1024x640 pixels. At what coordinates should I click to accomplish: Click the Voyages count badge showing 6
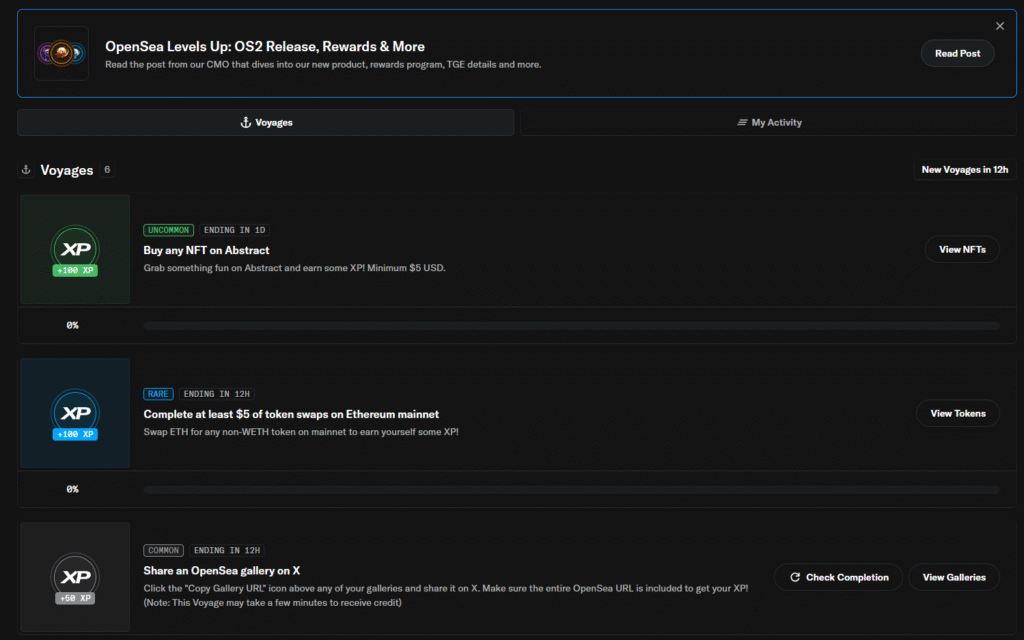tap(107, 170)
